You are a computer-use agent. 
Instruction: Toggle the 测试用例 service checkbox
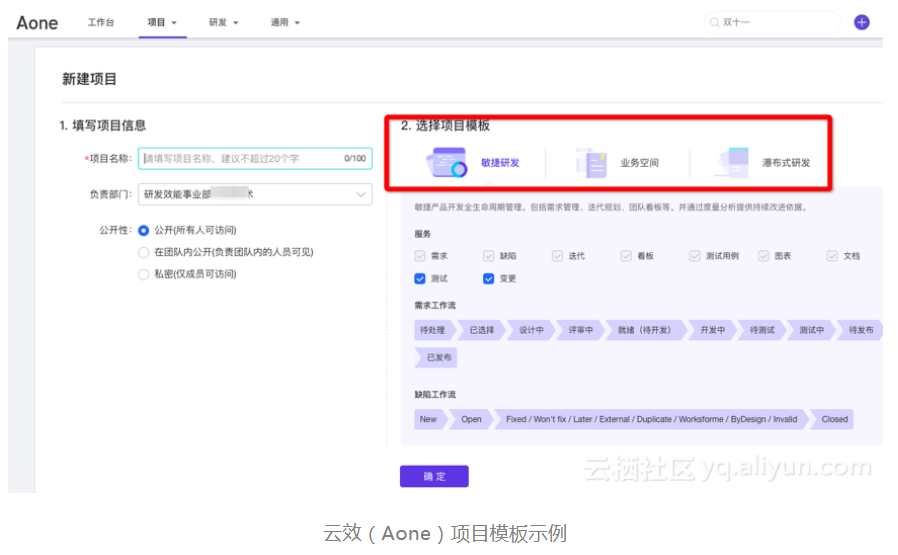tap(695, 256)
